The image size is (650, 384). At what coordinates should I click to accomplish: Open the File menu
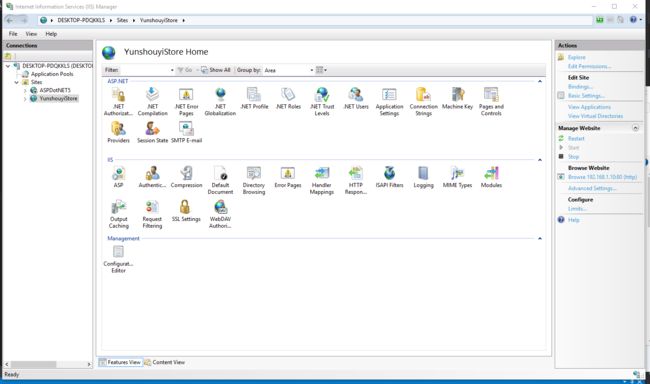tap(13, 34)
